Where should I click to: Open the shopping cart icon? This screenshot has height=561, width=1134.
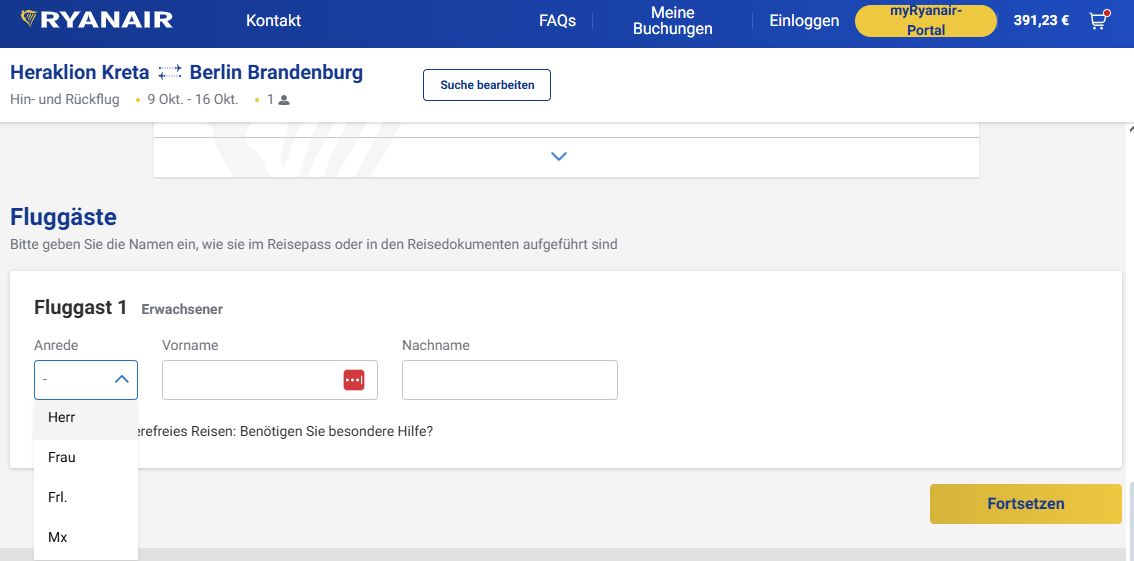coord(1098,20)
